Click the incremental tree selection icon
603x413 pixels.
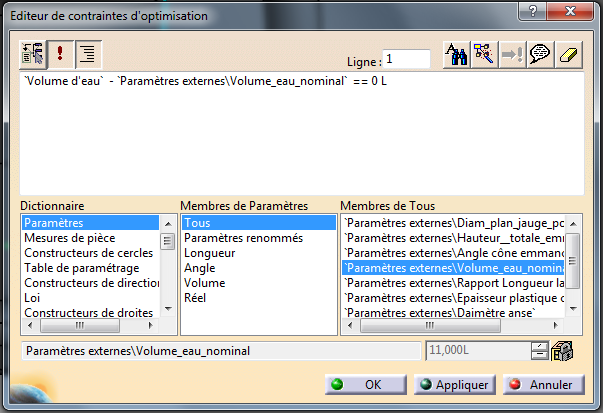(x=33, y=54)
